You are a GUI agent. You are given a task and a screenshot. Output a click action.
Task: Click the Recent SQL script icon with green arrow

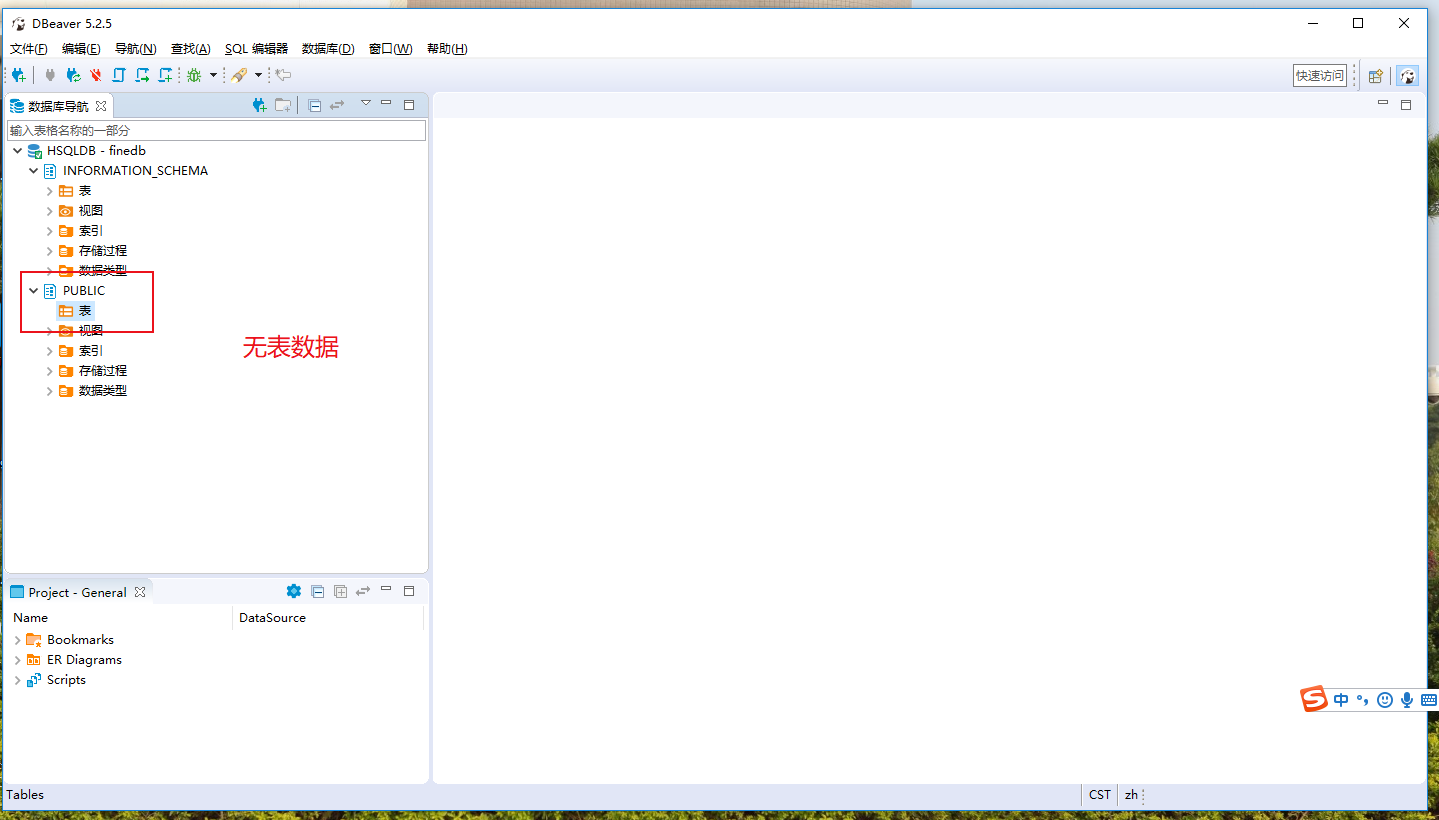tap(142, 75)
